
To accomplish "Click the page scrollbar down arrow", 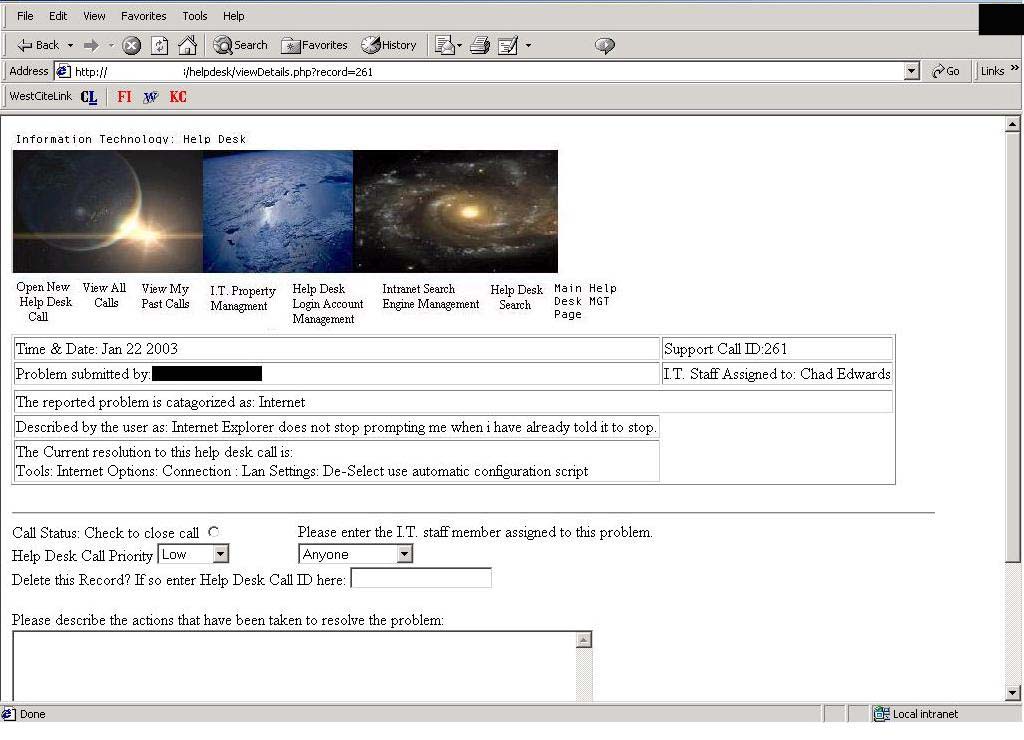I will pos(1012,692).
